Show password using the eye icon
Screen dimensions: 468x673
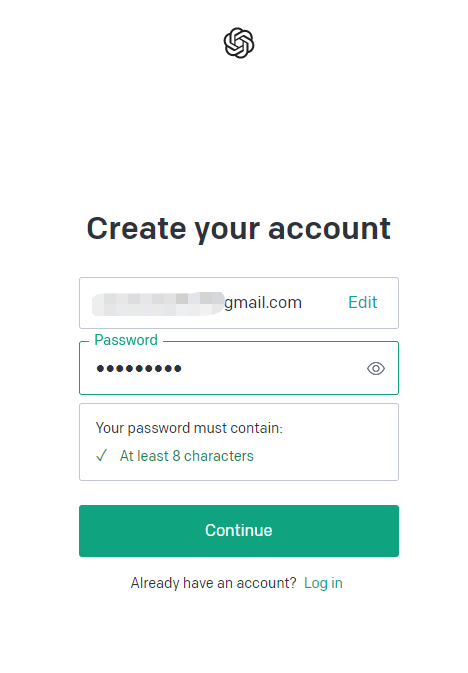point(376,368)
